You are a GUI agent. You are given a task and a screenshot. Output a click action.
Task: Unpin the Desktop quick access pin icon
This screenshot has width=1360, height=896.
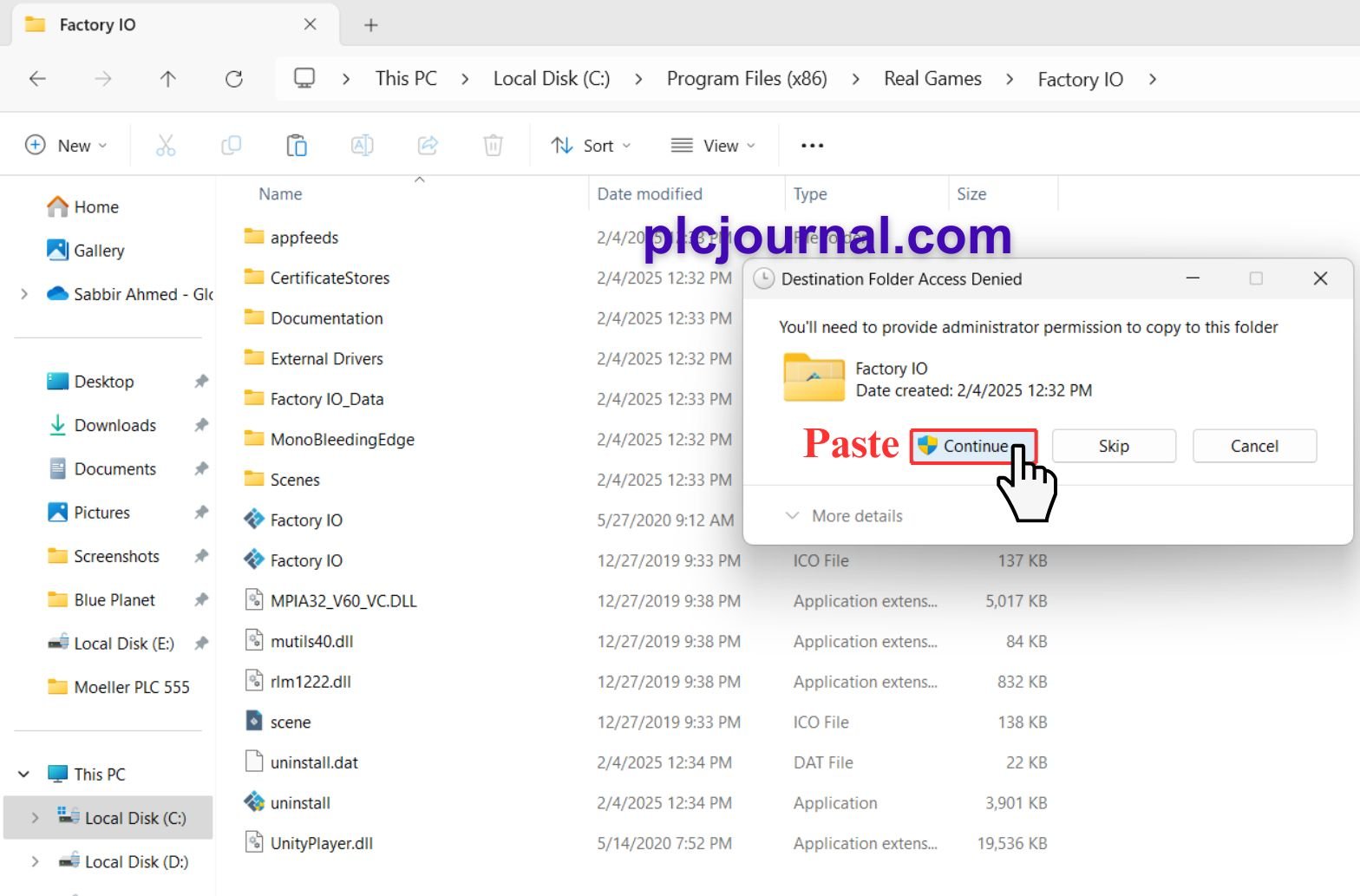(201, 382)
